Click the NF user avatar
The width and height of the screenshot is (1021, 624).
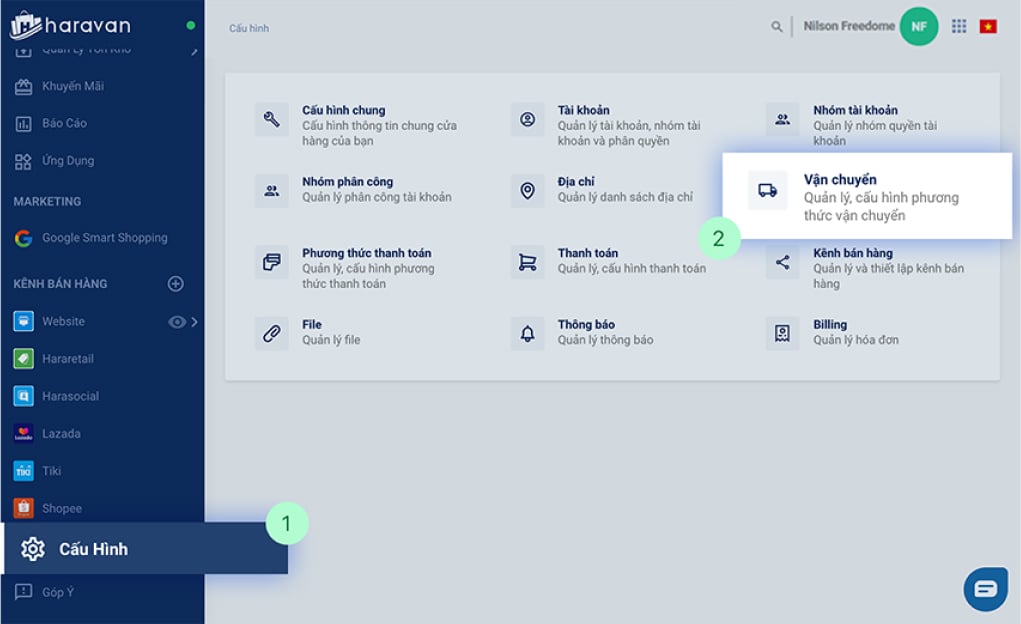point(919,26)
